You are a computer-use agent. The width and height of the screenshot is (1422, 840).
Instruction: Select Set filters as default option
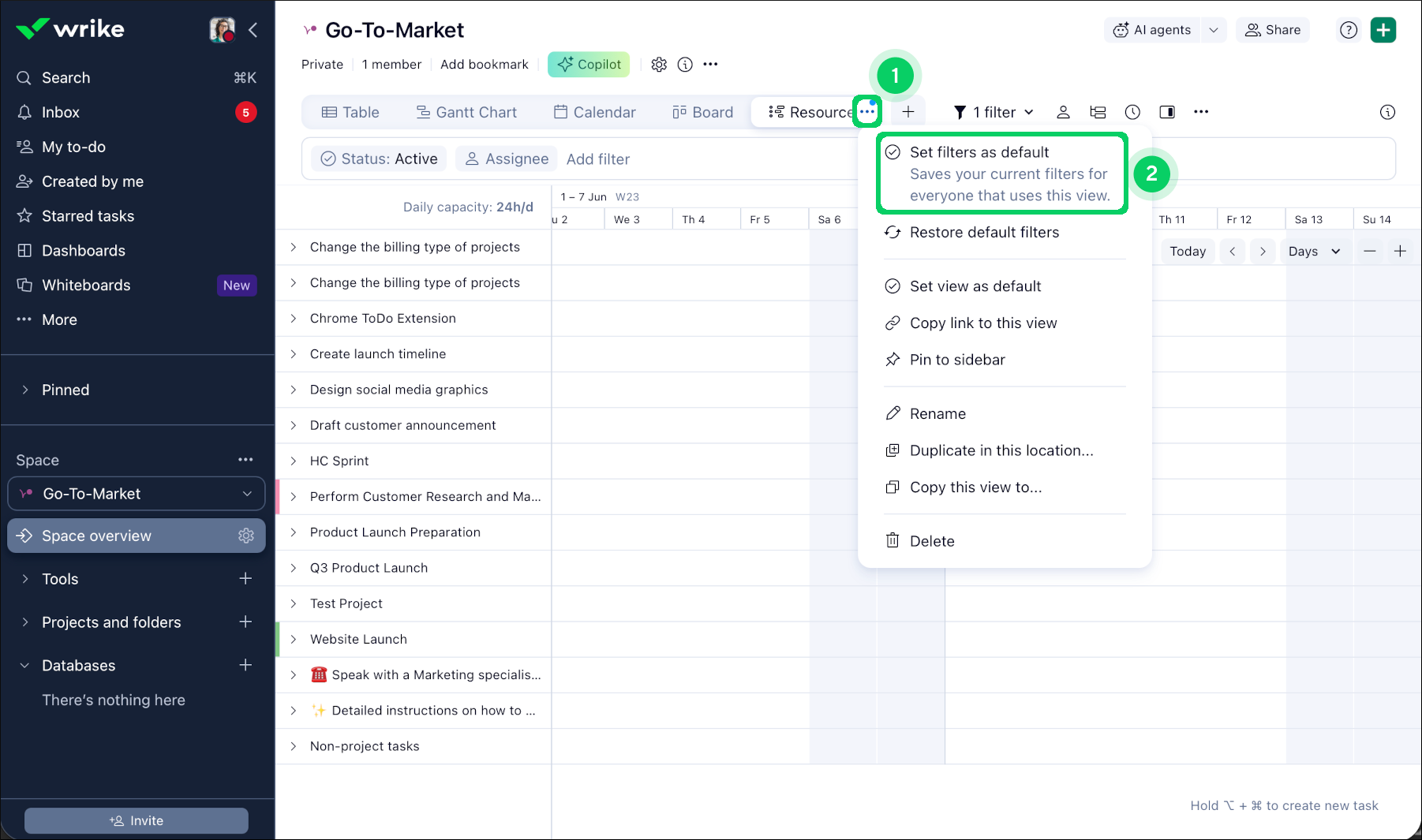(1002, 174)
